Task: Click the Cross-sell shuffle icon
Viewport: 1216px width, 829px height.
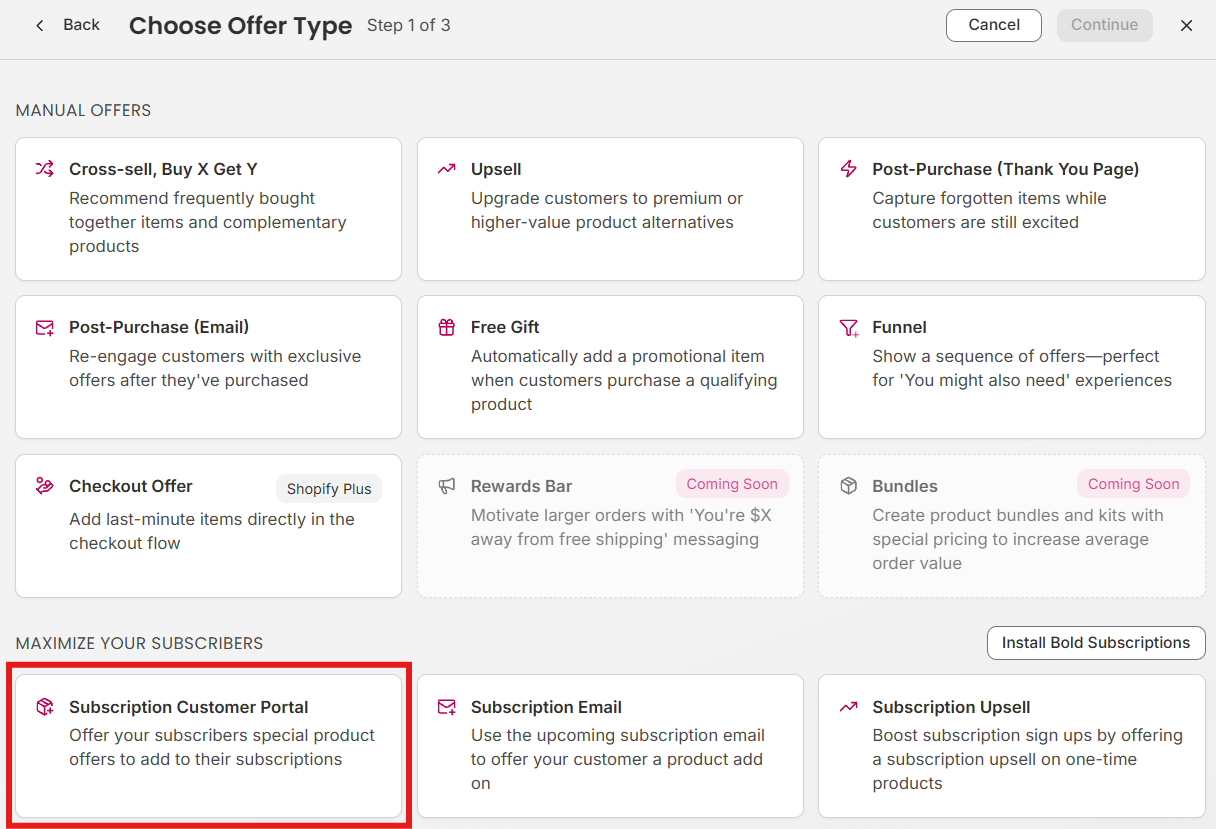Action: (45, 169)
